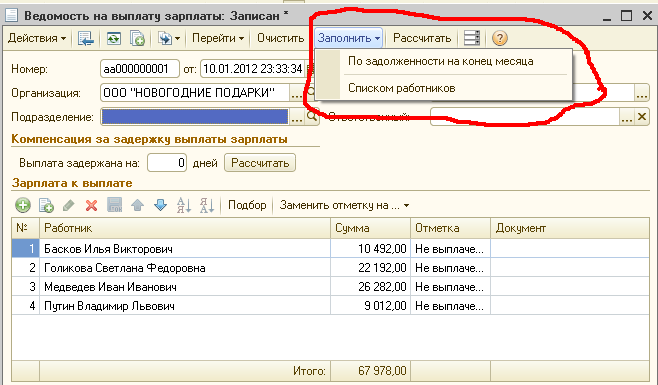Open selection button for Подразделение field
Viewport: 658px width, 385px height.
(297, 117)
